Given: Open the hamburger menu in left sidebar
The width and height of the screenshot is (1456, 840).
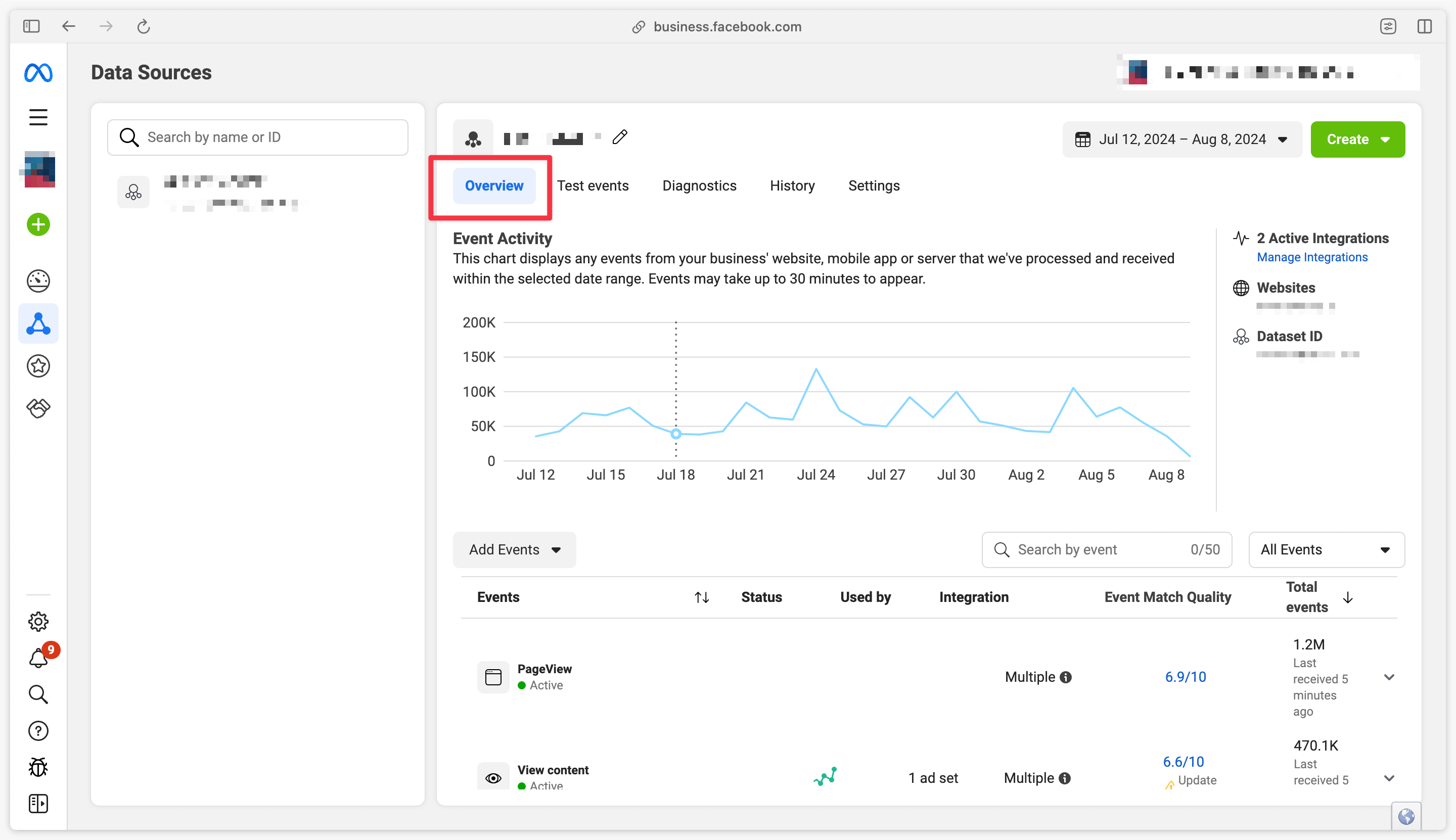Looking at the screenshot, I should pos(38,117).
